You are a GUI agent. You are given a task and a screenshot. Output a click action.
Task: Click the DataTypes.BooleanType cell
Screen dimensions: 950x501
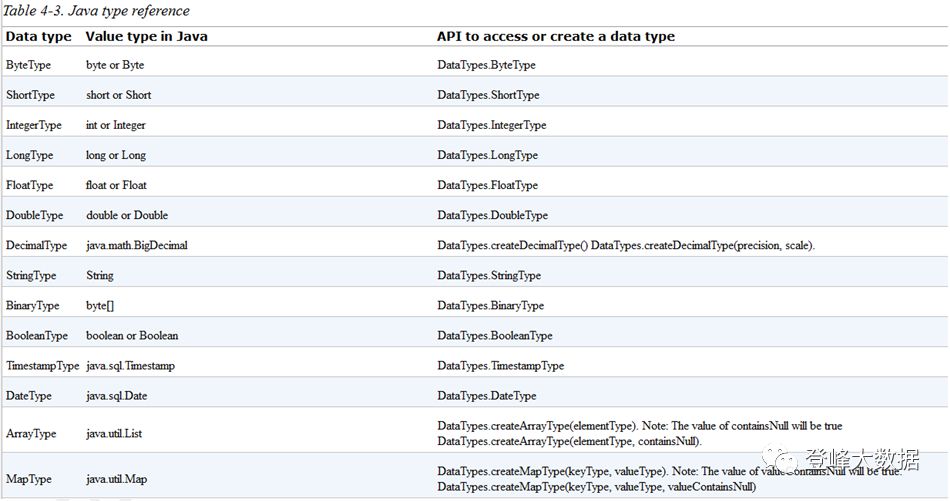(495, 336)
